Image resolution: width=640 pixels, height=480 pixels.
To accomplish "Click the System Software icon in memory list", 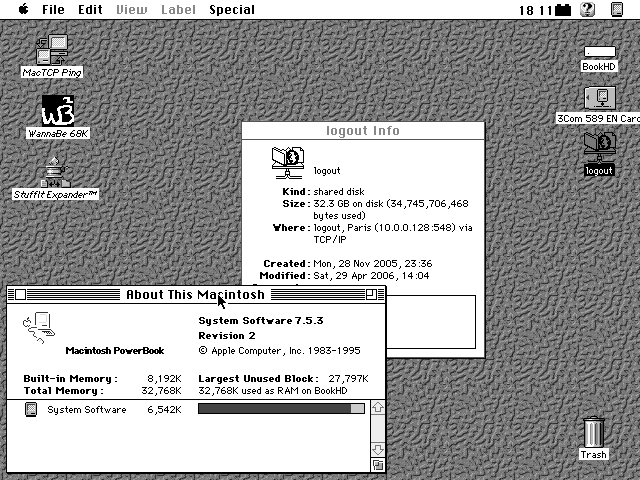I will pos(31,410).
